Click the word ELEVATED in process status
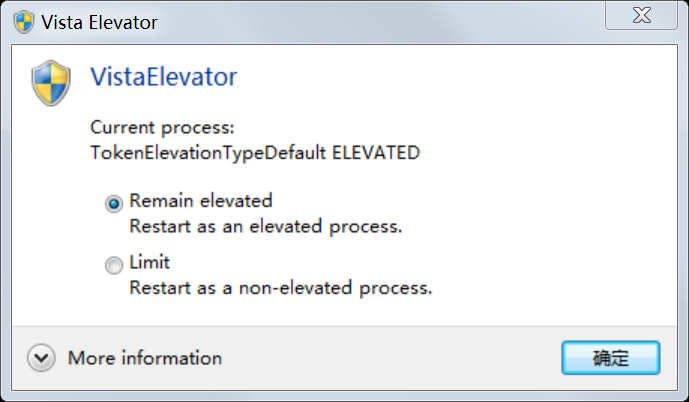 point(375,153)
